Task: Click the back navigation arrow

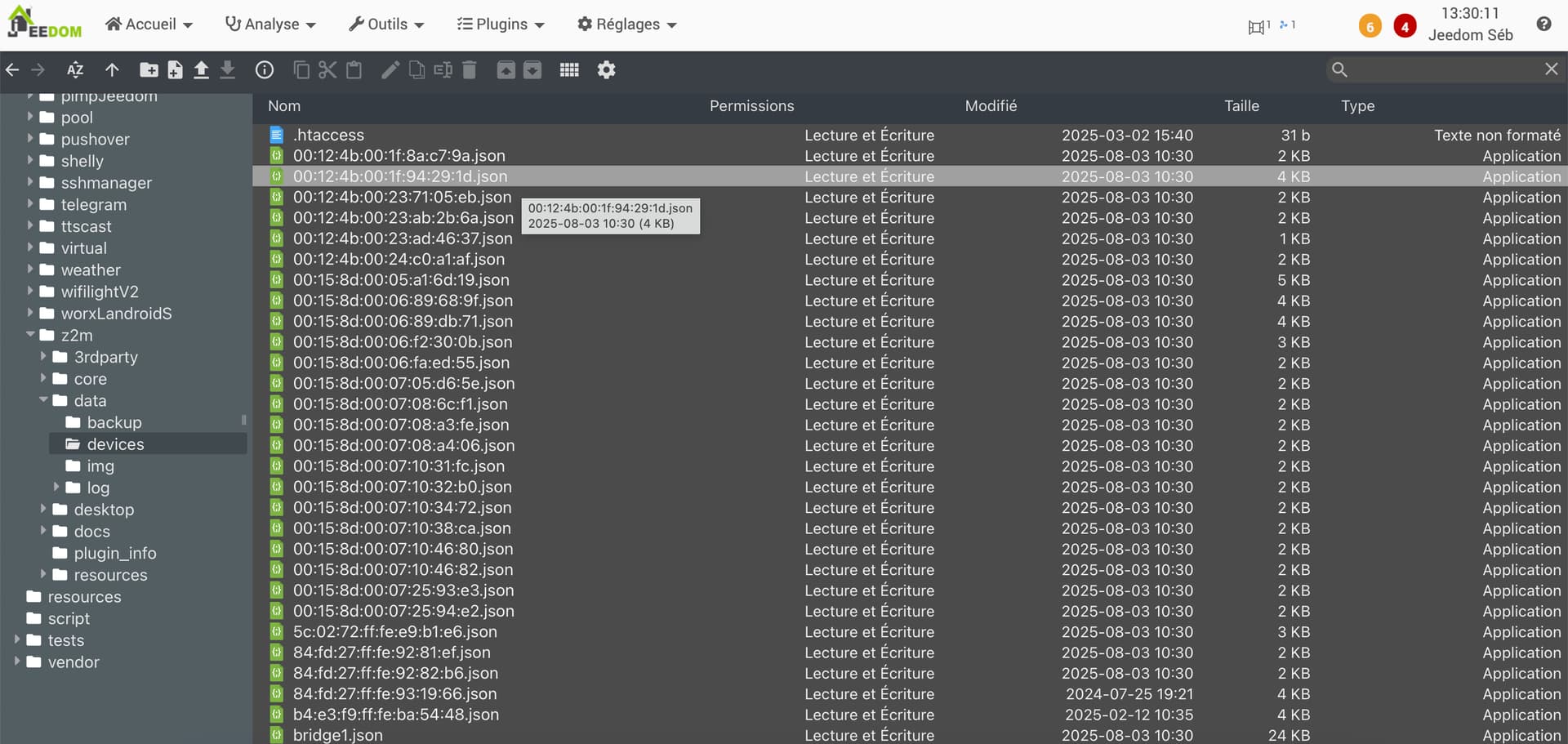Action: point(12,70)
